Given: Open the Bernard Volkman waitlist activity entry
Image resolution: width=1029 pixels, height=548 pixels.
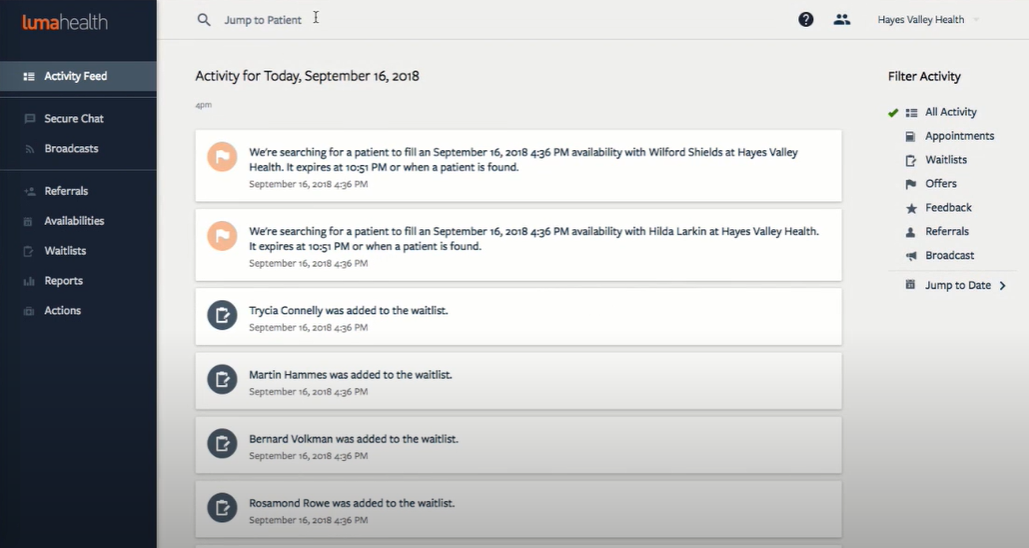Looking at the screenshot, I should click(x=518, y=445).
